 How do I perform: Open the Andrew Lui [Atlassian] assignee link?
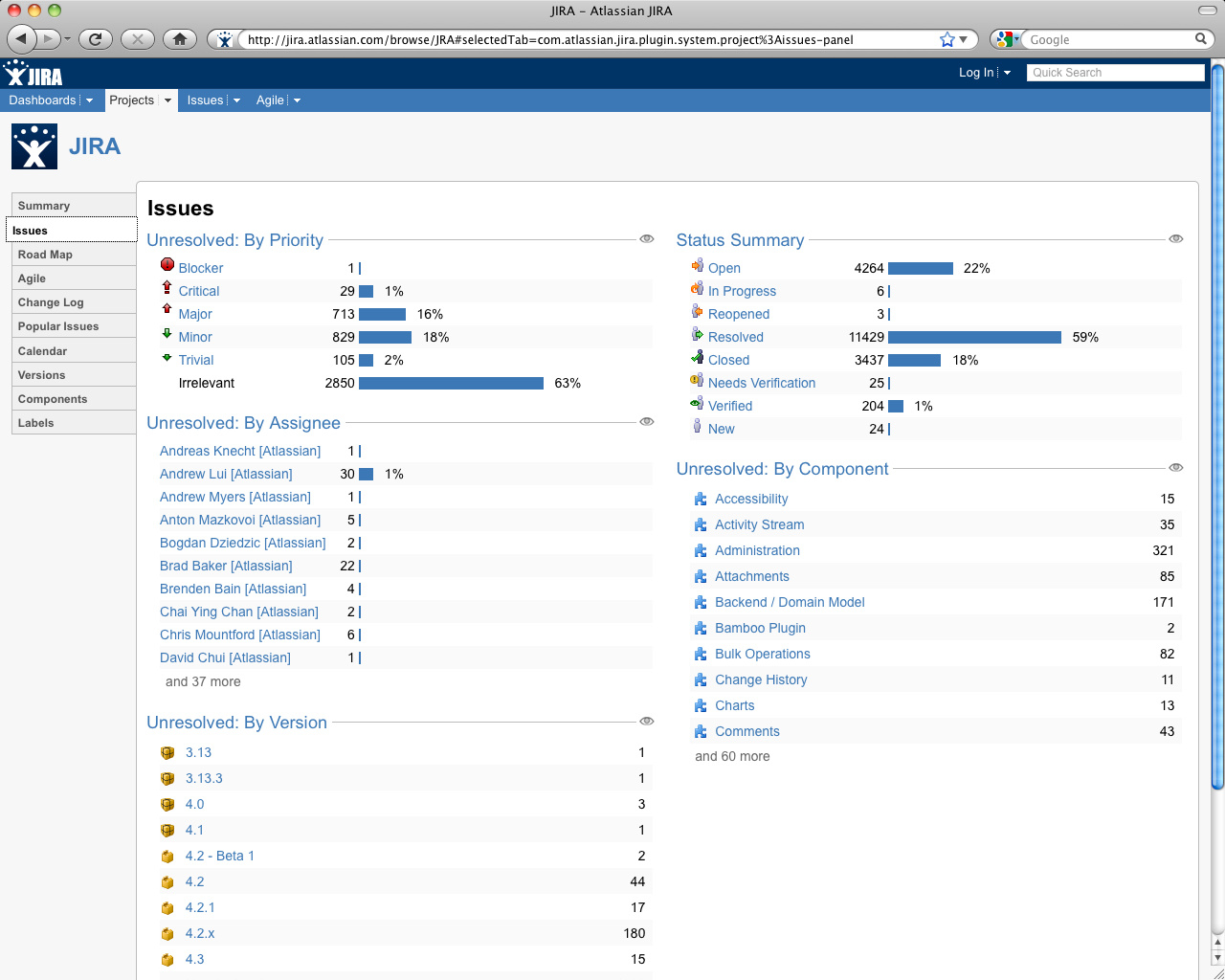pos(226,474)
